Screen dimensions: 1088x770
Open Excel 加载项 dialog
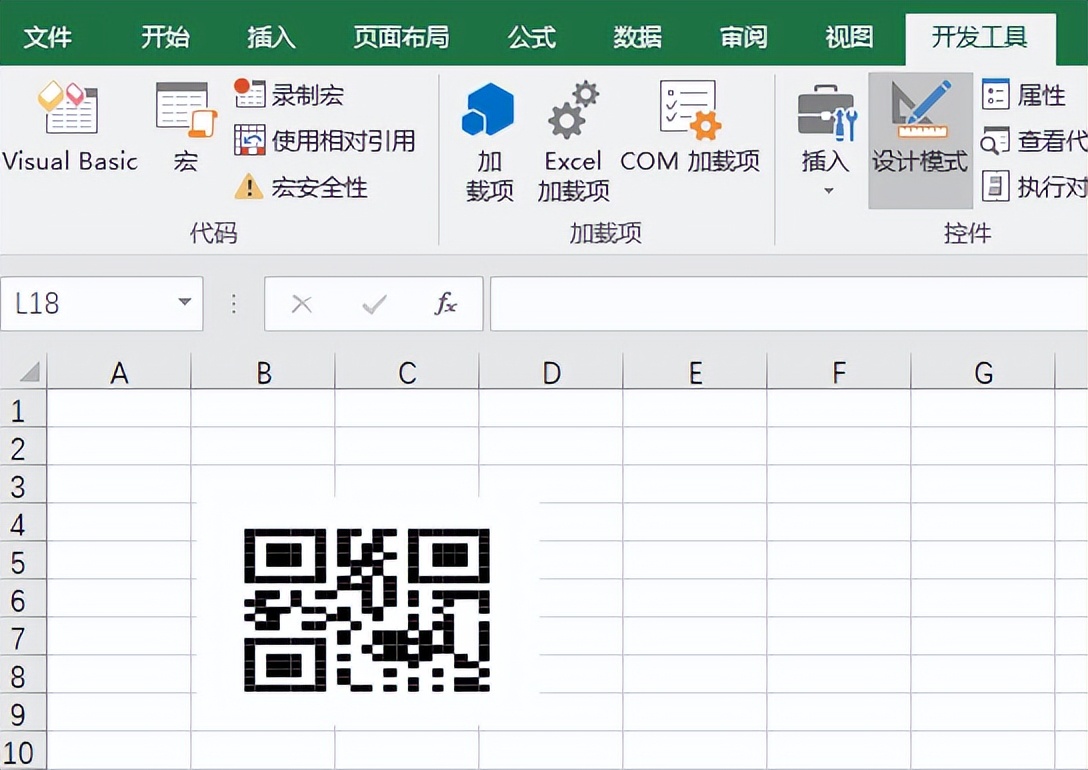573,142
